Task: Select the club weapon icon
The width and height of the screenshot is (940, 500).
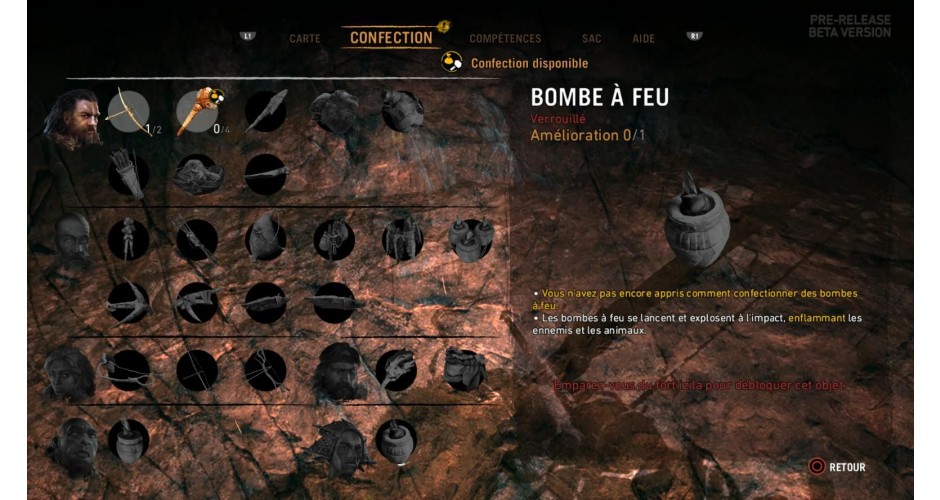Action: 198,112
